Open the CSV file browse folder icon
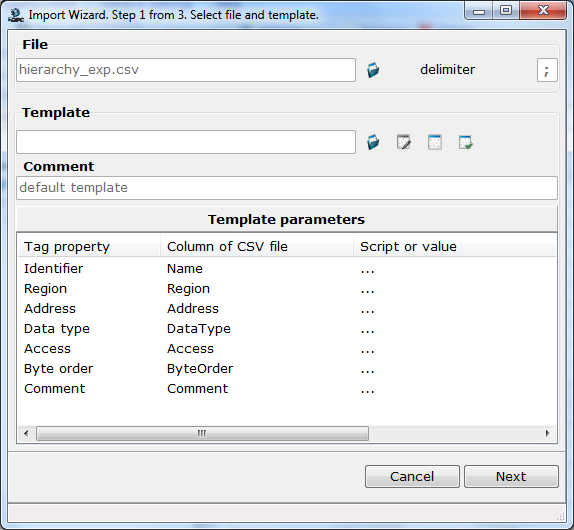574x530 pixels. (373, 70)
